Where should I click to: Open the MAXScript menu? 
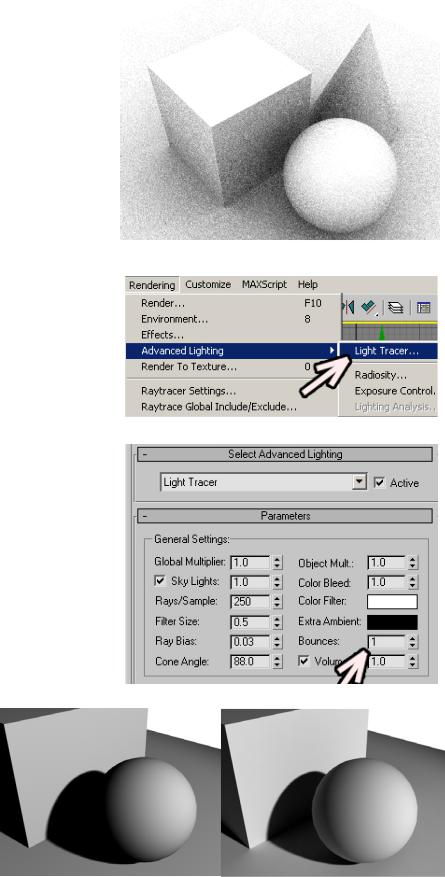click(x=264, y=284)
